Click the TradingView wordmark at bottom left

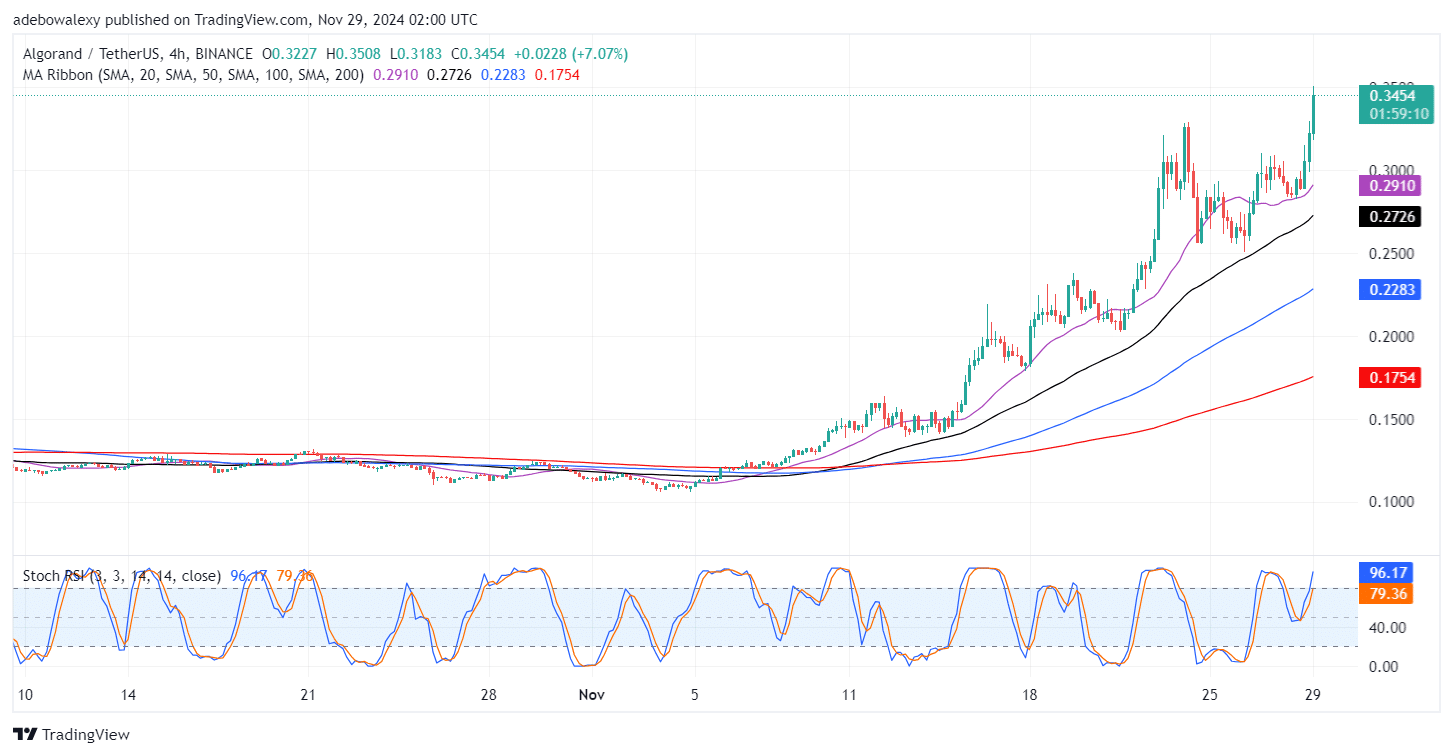point(86,734)
